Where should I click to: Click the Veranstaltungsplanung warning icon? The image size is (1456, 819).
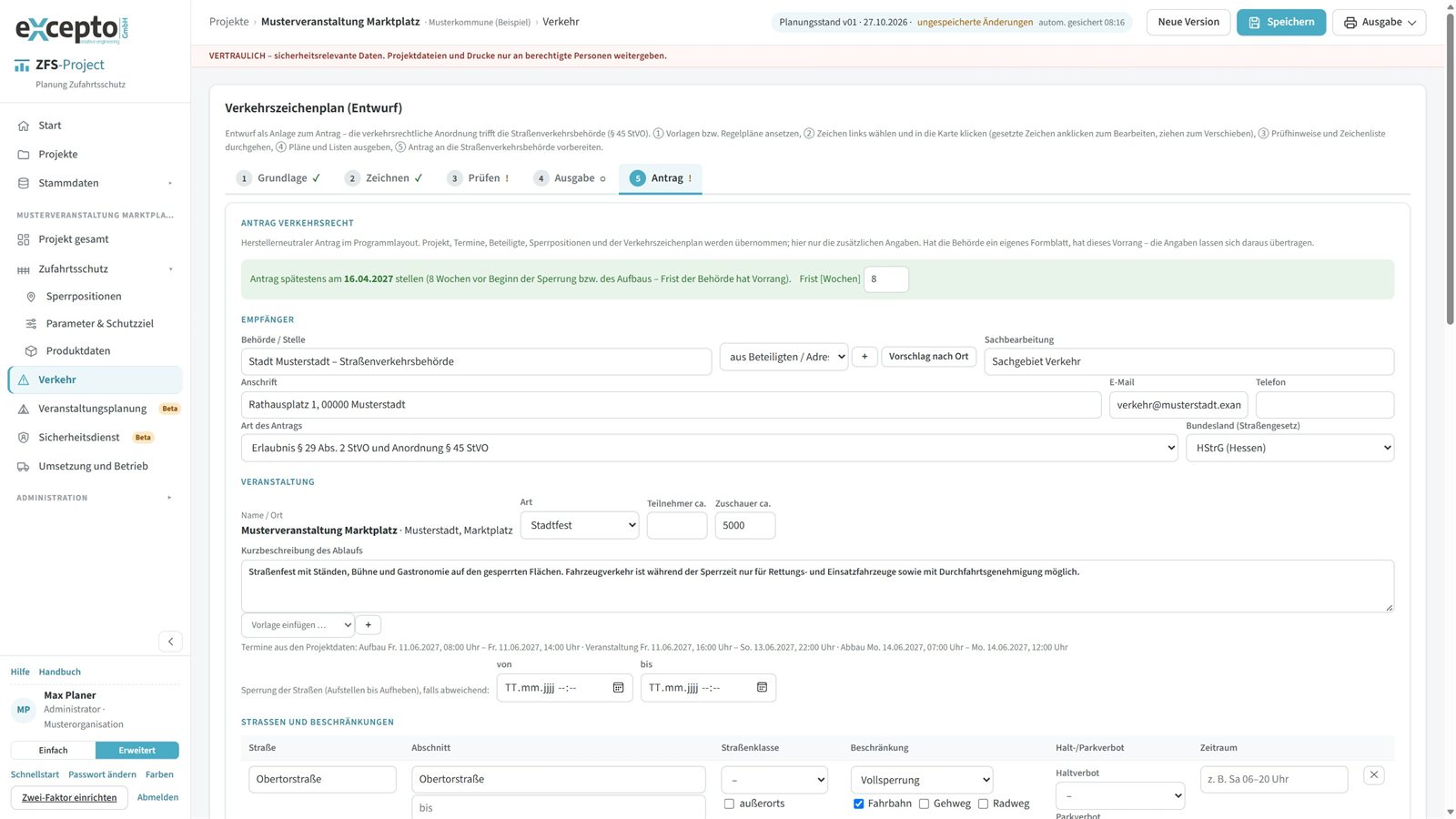(x=24, y=409)
